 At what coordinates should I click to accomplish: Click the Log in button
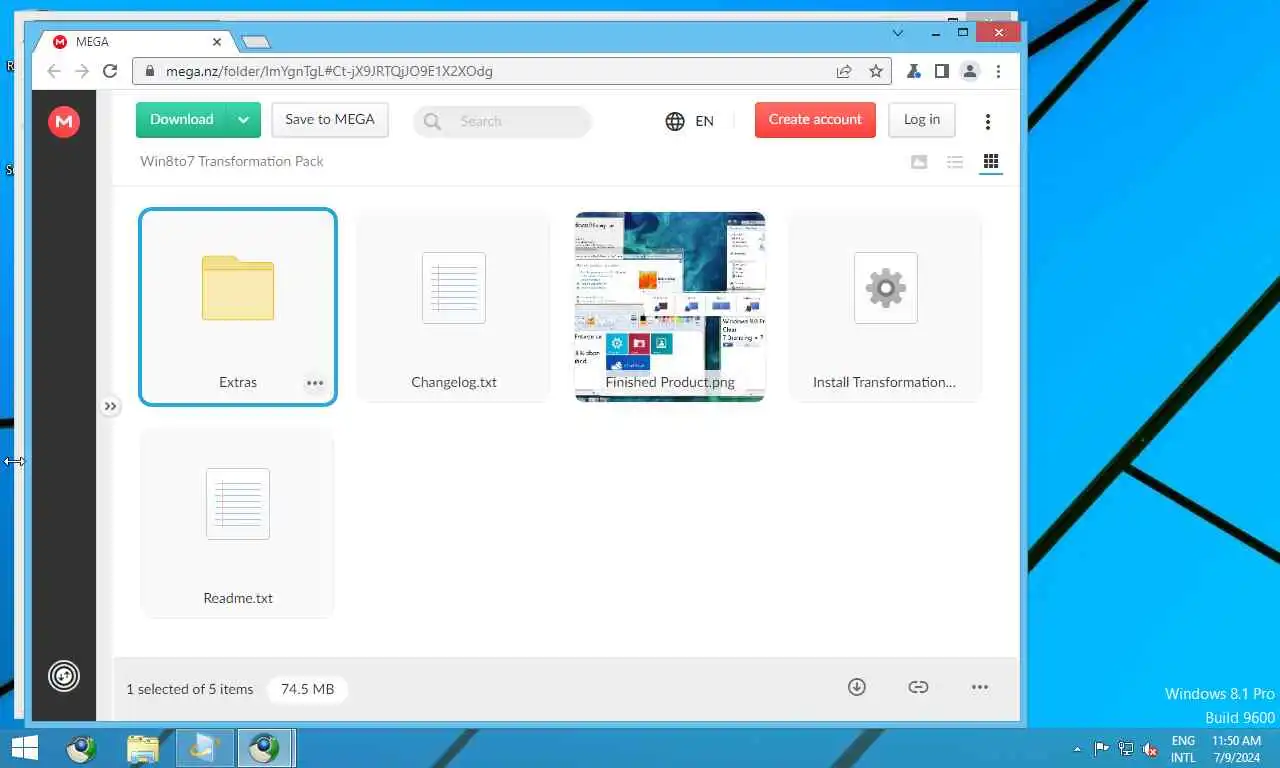[922, 120]
